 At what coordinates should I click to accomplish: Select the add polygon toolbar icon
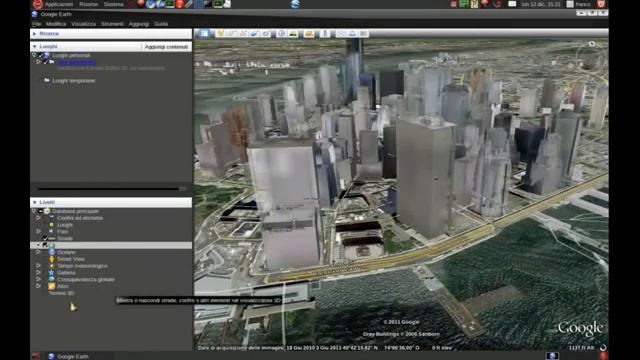click(232, 33)
